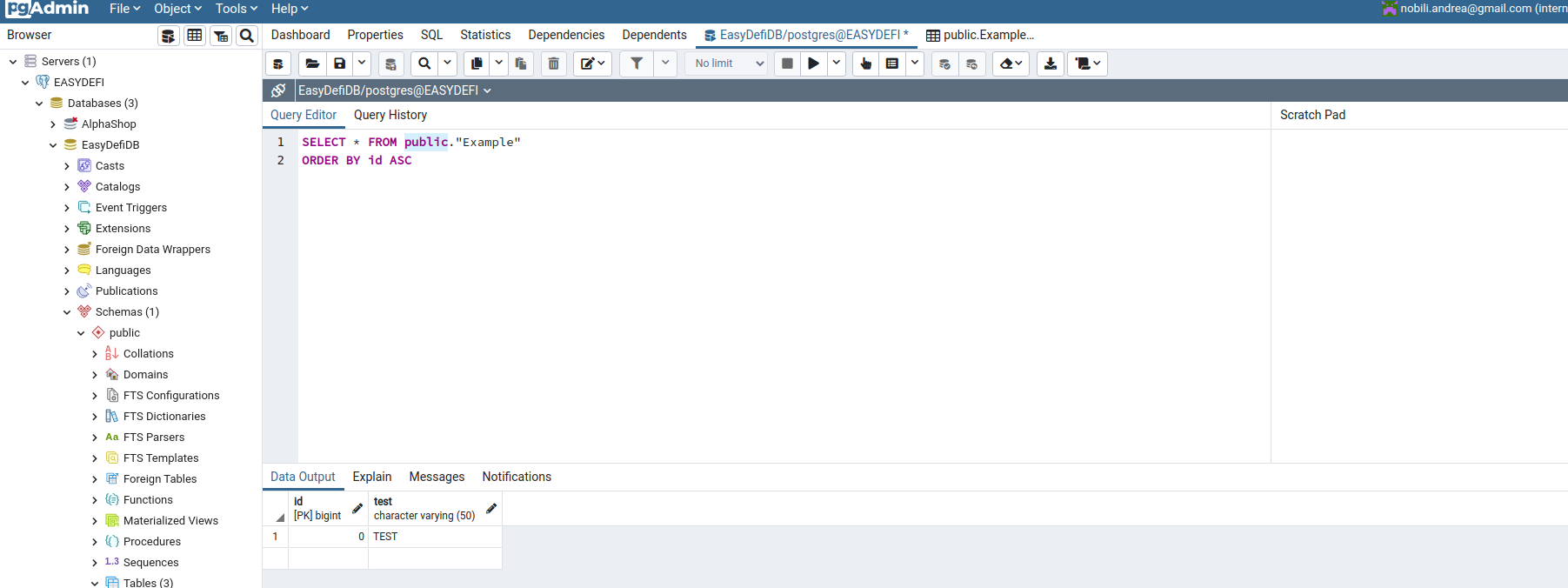
Task: Click the Open File folder icon in query toolbar
Action: coord(312,63)
